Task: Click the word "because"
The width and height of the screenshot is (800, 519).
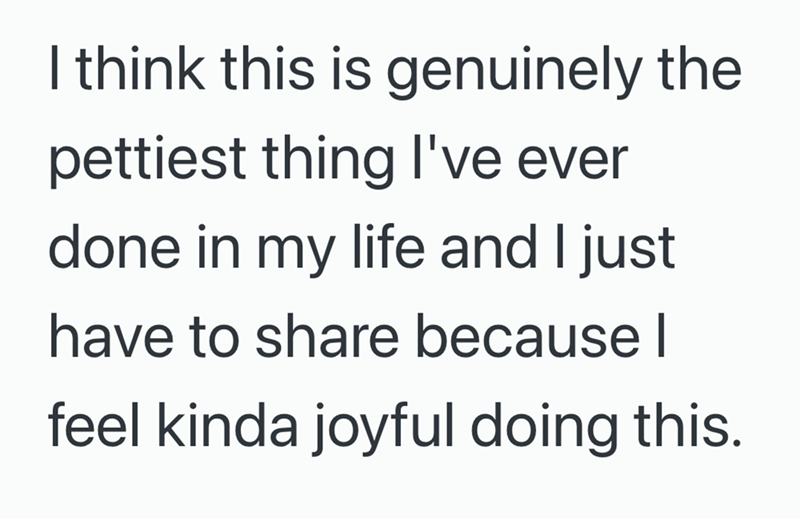Action: click(x=528, y=335)
